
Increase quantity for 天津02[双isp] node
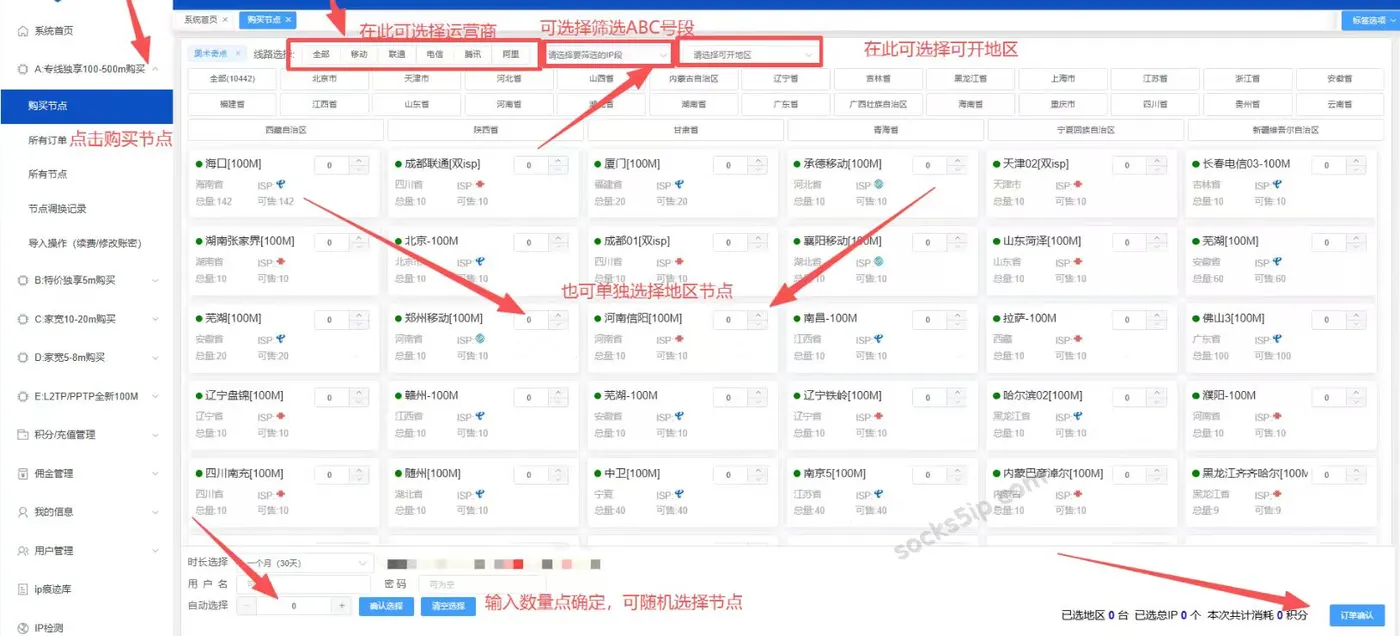1156,161
